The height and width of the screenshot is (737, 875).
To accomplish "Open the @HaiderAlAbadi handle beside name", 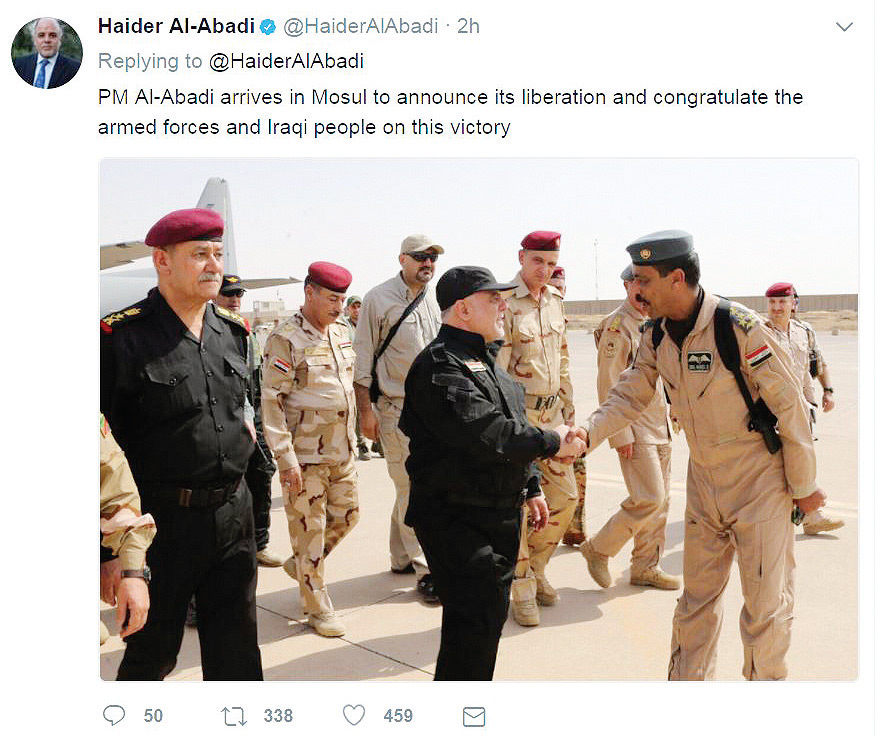I will pos(360,26).
